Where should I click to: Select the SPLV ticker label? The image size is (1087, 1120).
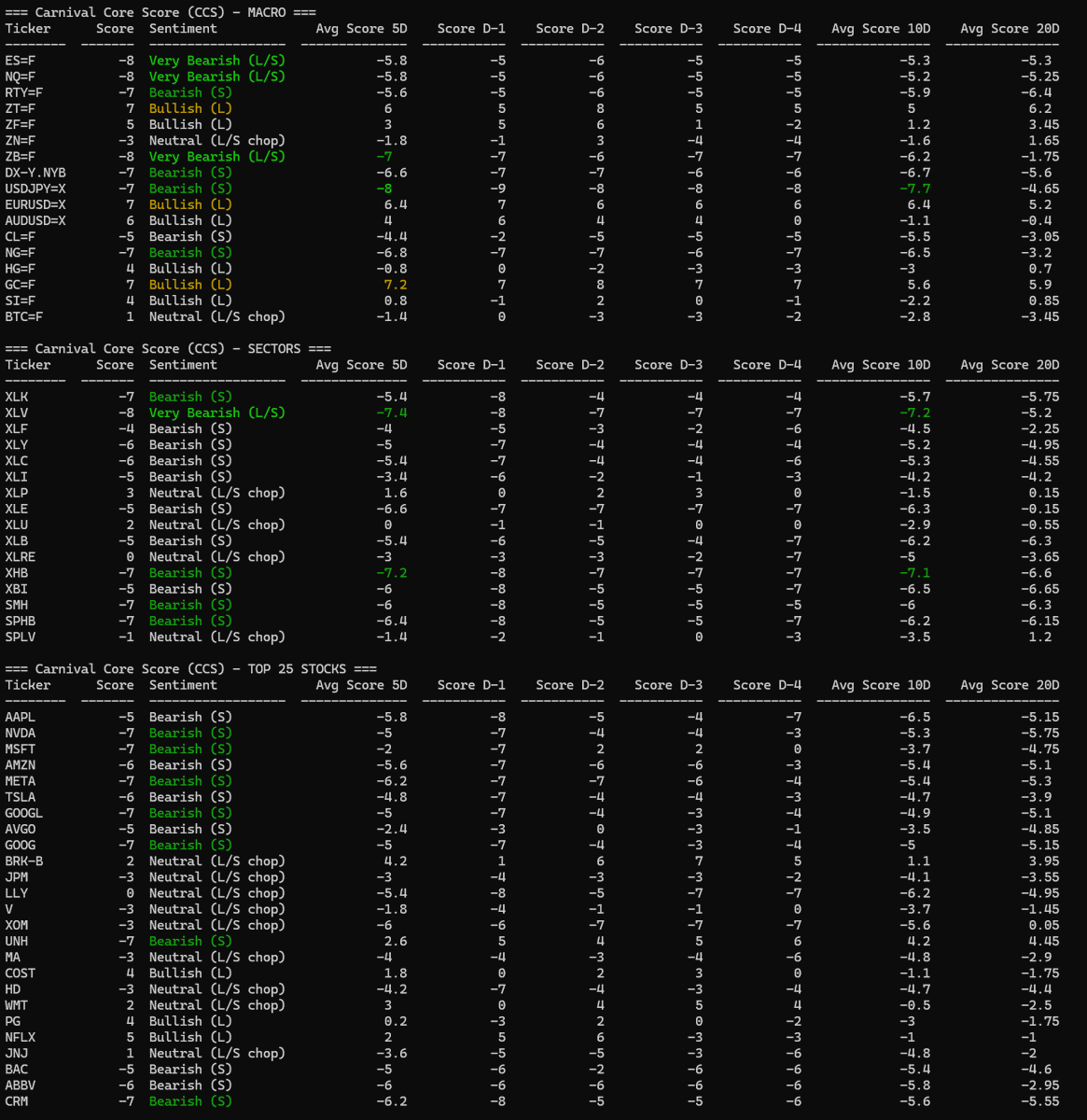tap(21, 637)
